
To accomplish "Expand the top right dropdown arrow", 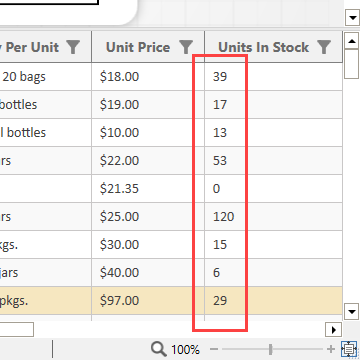I will (352, 18).
